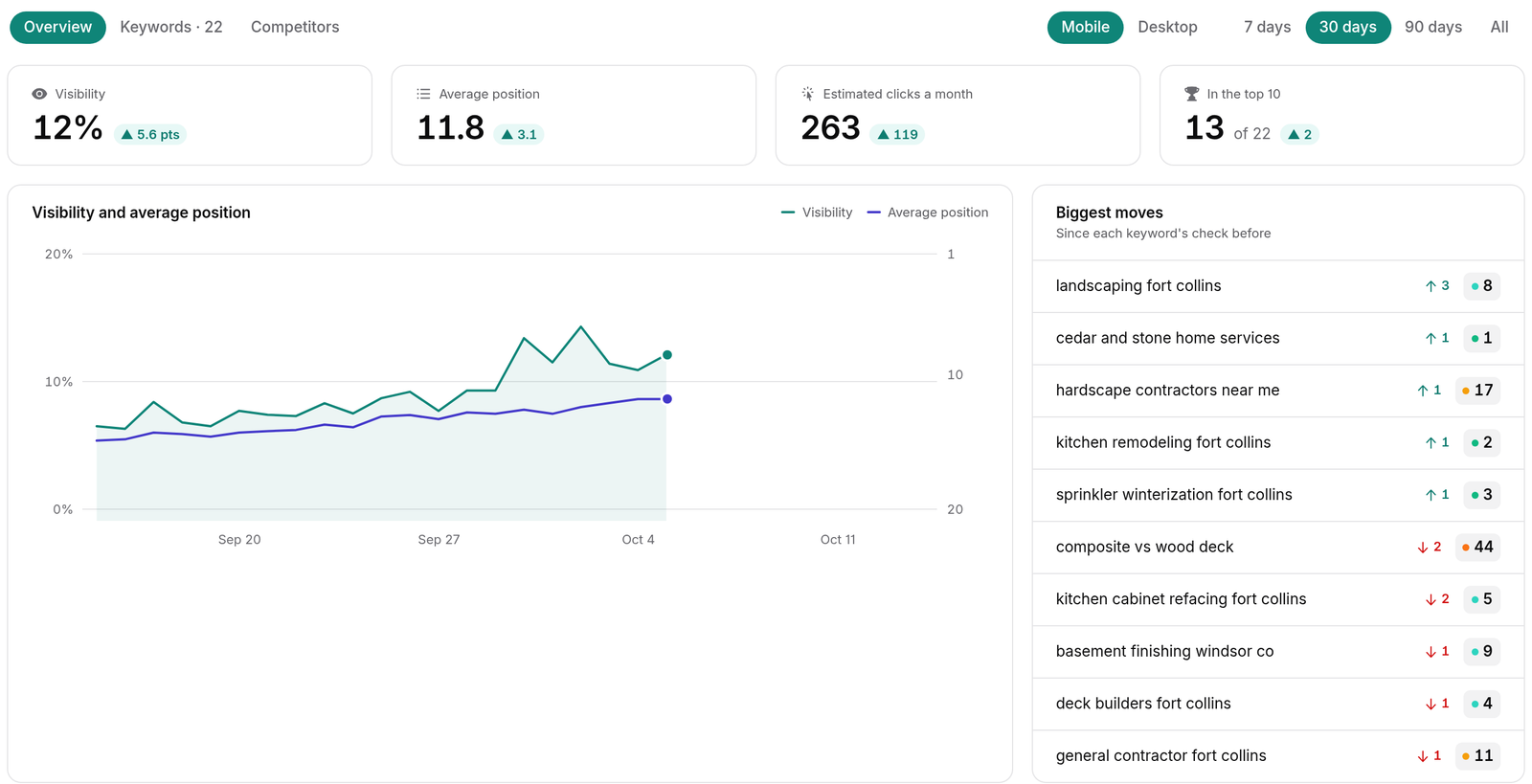The height and width of the screenshot is (784, 1532).
Task: Click the up arrow for landscaping fort collins
Action: click(x=1431, y=286)
